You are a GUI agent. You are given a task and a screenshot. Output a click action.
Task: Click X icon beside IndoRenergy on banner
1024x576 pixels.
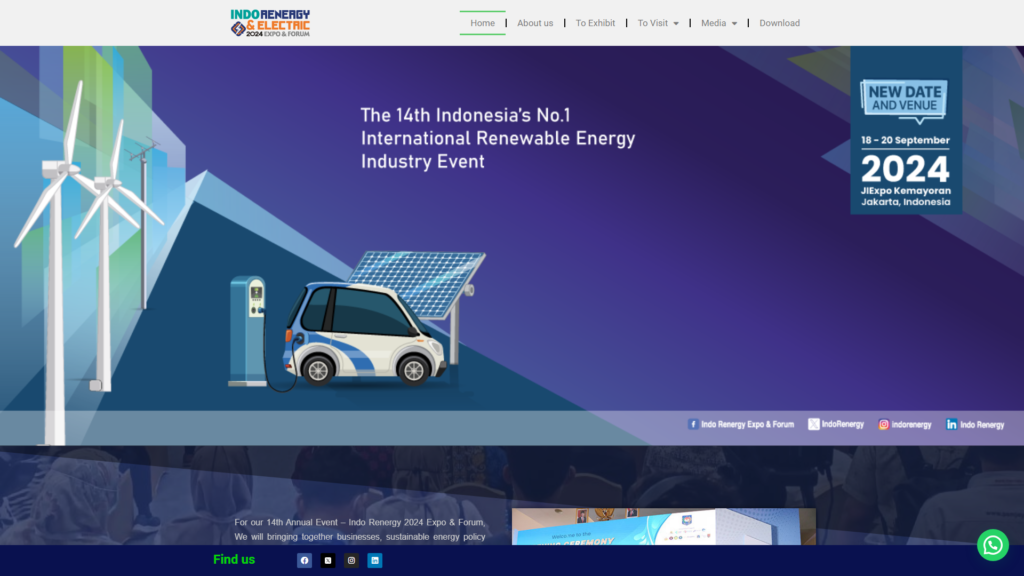pyautogui.click(x=813, y=424)
